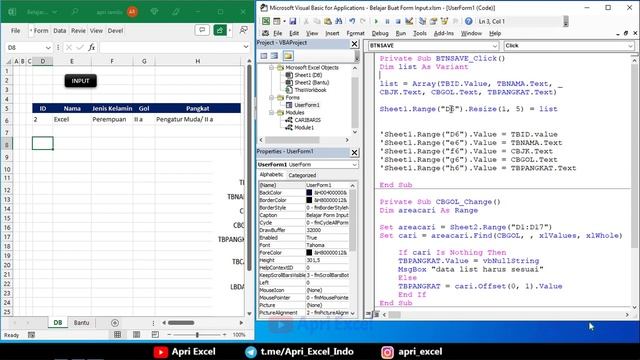The height and width of the screenshot is (360, 640).
Task: Select Sheet2 (Bantu) in project tree
Action: tap(312, 82)
